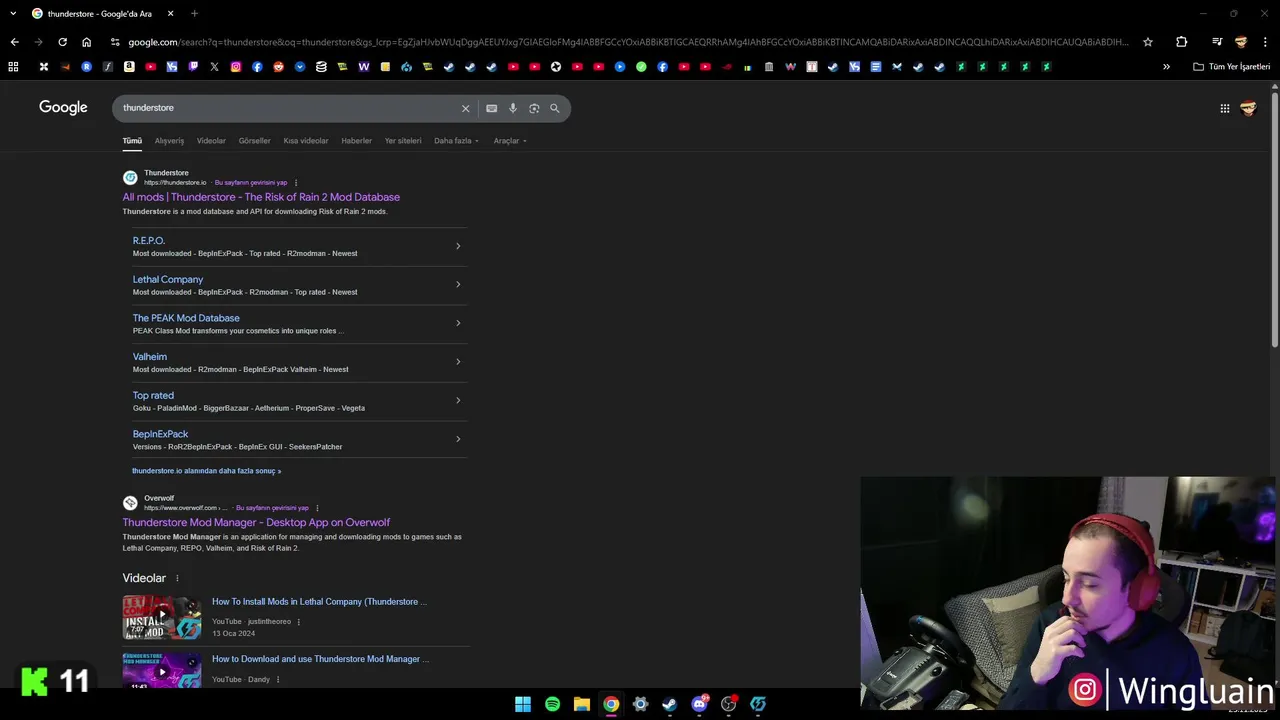This screenshot has width=1280, height=720.
Task: Open Steam from the taskbar
Action: 669,704
